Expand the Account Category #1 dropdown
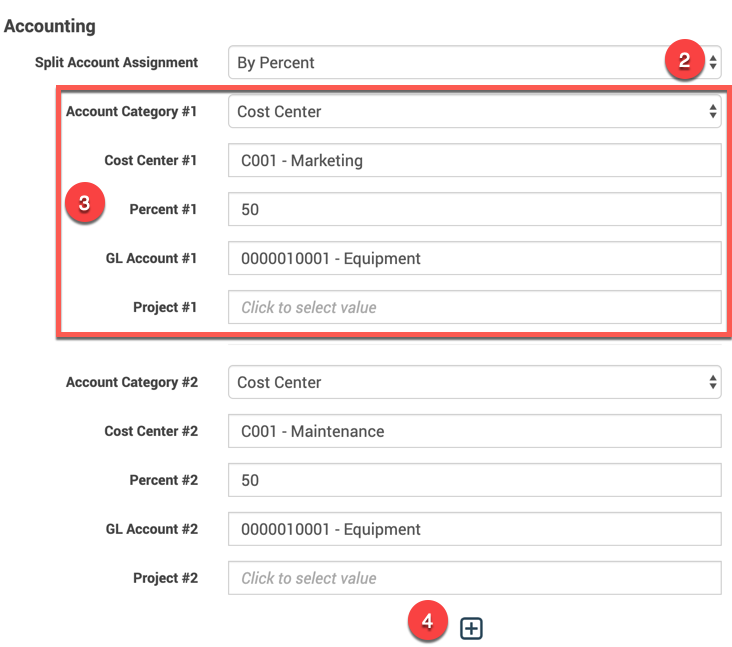This screenshot has width=732, height=647. [474, 112]
